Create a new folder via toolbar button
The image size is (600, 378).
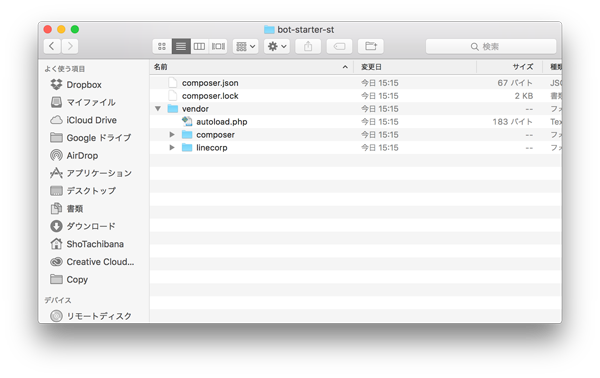point(371,46)
